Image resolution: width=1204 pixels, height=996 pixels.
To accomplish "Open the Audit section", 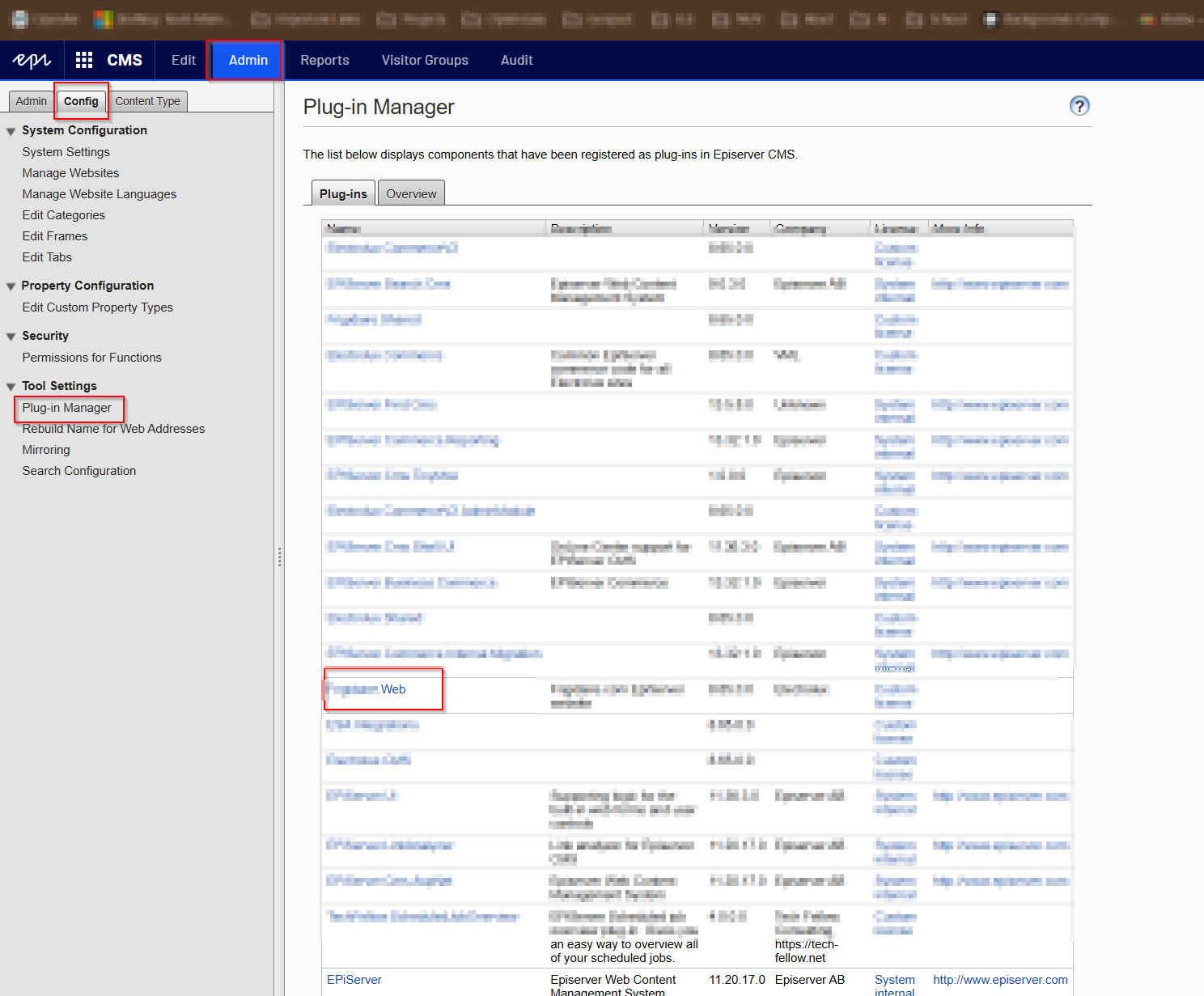I will tap(516, 59).
